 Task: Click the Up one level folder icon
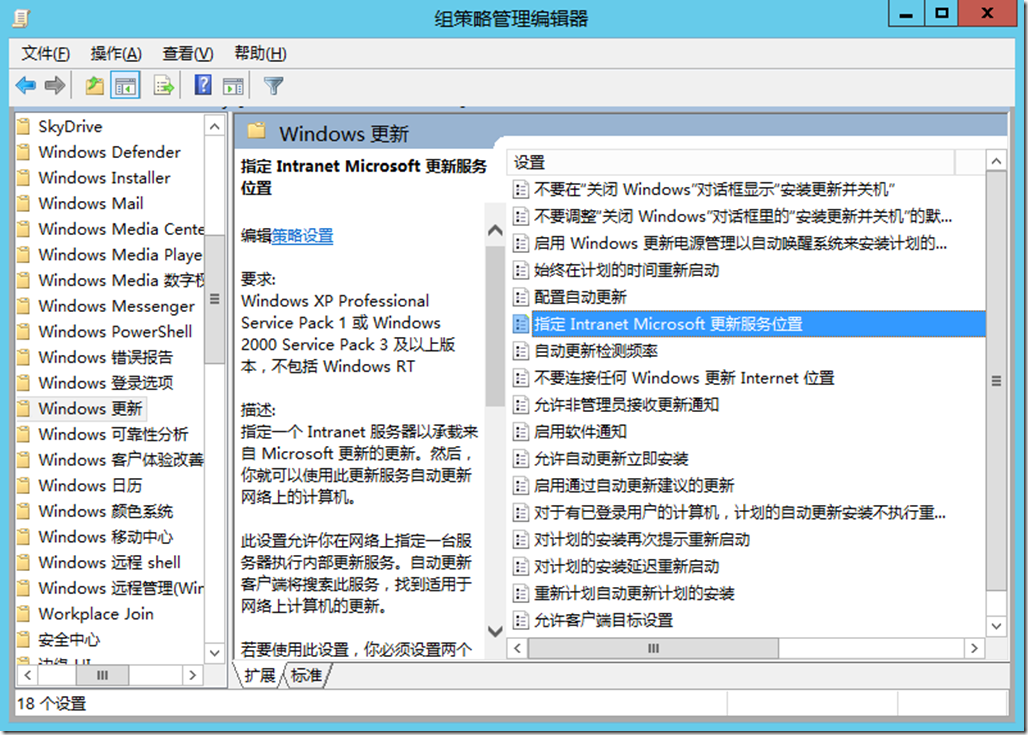pyautogui.click(x=94, y=85)
